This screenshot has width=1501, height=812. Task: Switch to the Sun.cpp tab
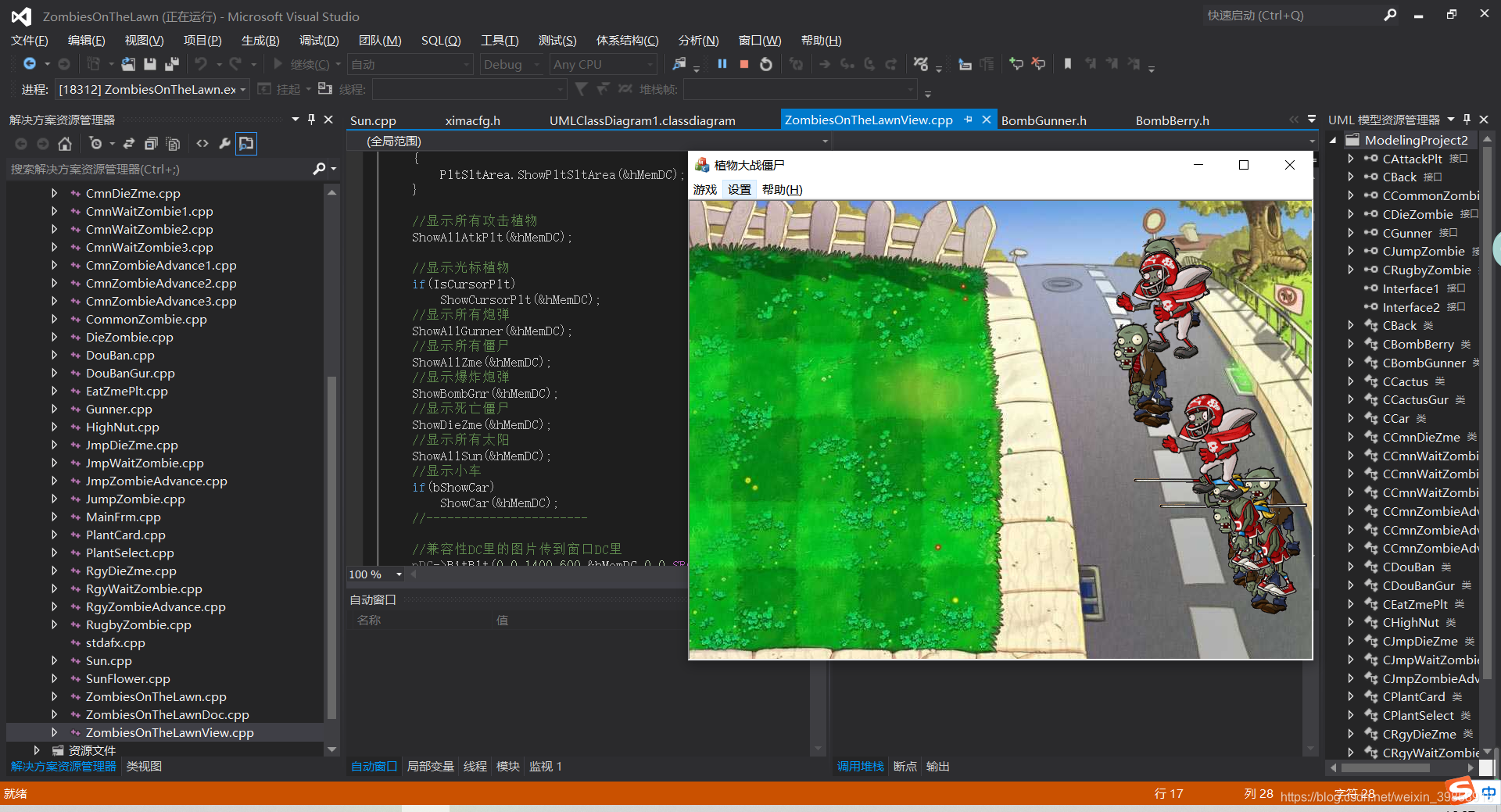tap(373, 120)
